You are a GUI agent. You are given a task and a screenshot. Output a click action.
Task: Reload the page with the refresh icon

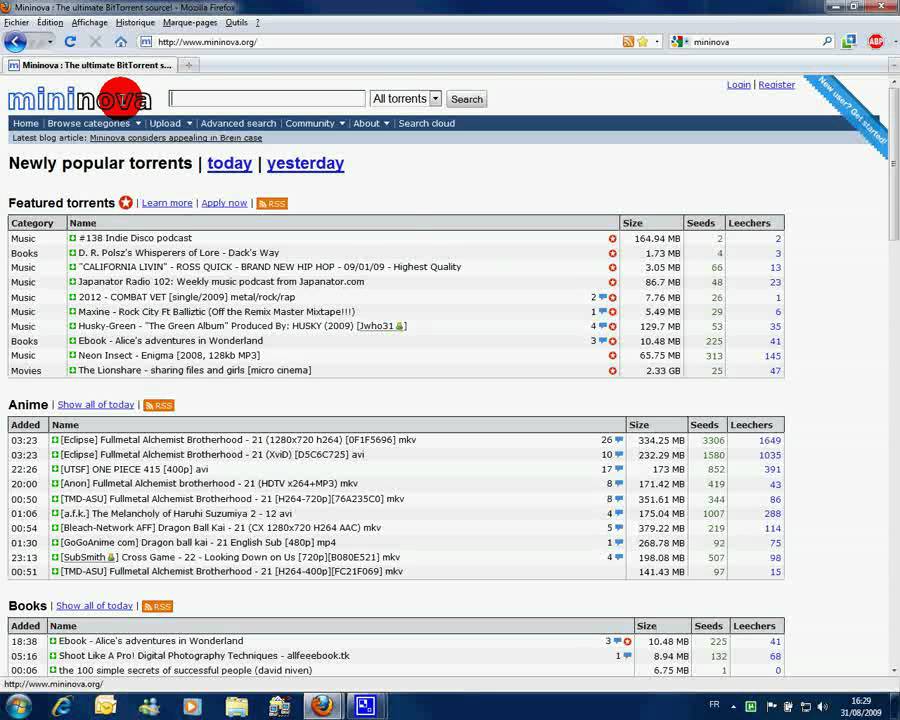pyautogui.click(x=70, y=42)
